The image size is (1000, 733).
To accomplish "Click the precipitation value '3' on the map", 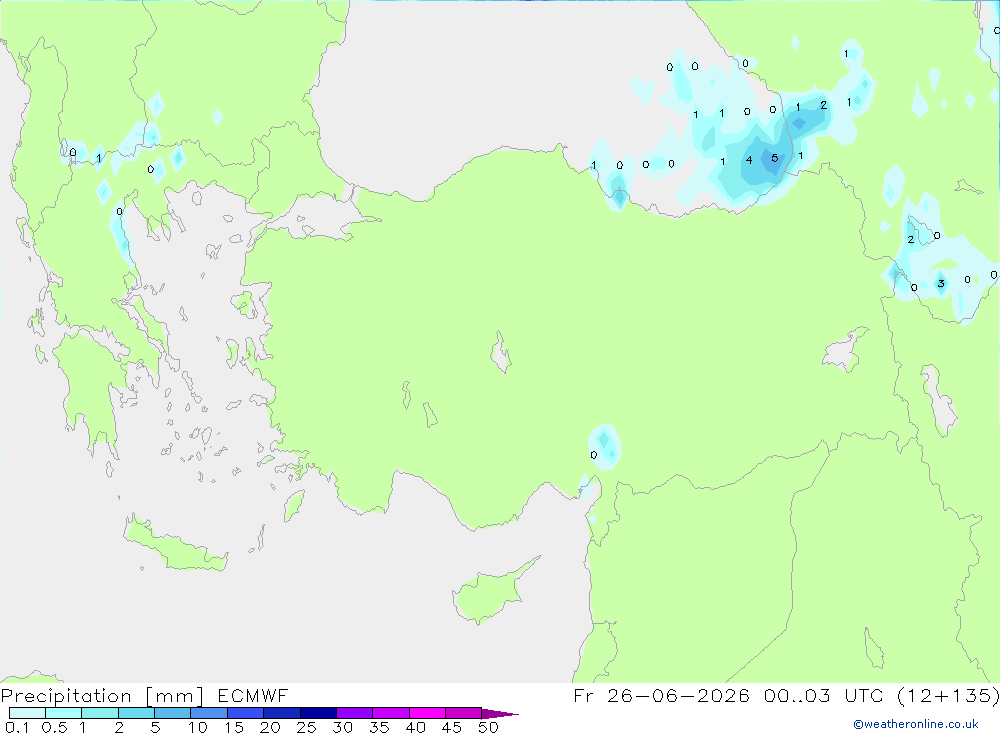I will click(941, 283).
